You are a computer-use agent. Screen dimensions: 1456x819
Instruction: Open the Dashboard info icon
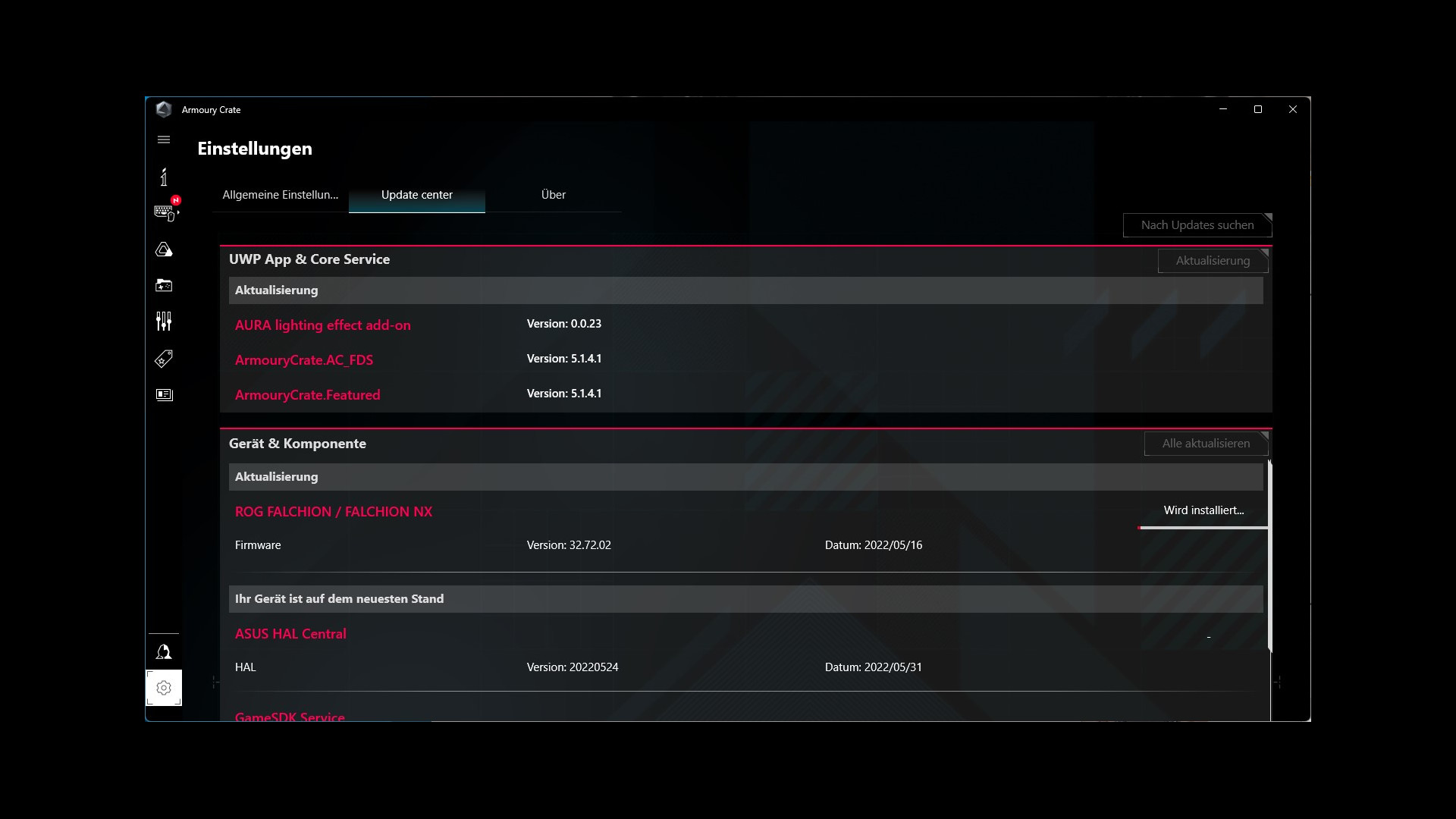coord(164,177)
